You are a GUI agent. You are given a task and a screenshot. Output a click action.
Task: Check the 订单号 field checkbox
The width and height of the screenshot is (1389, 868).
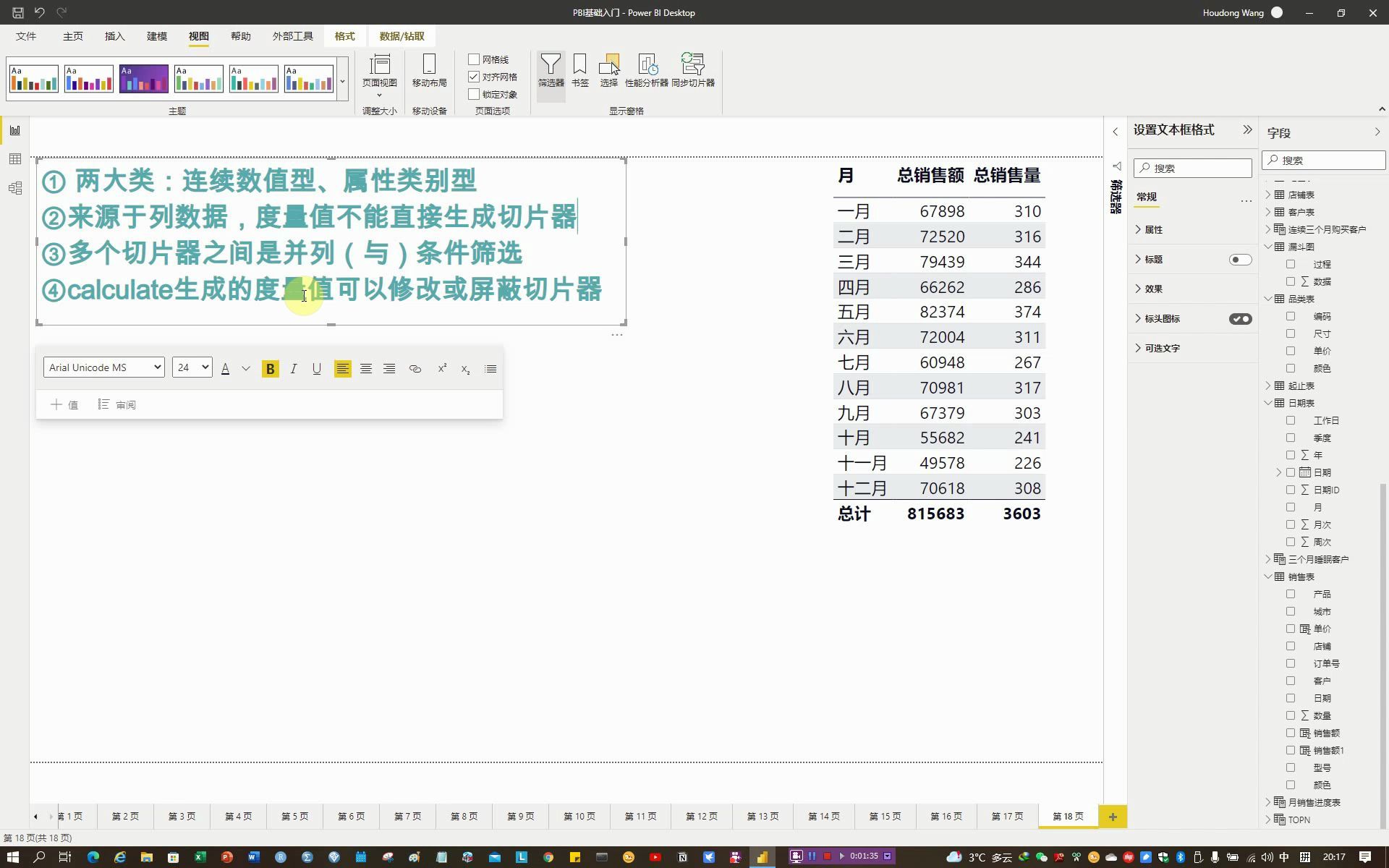[1291, 663]
